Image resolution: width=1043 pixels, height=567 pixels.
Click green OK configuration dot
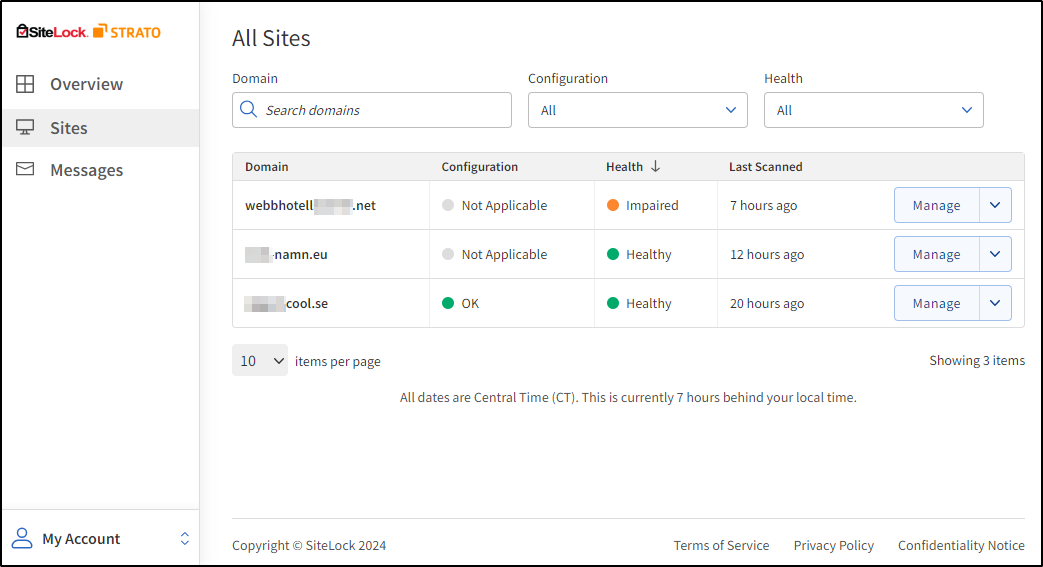coord(448,303)
